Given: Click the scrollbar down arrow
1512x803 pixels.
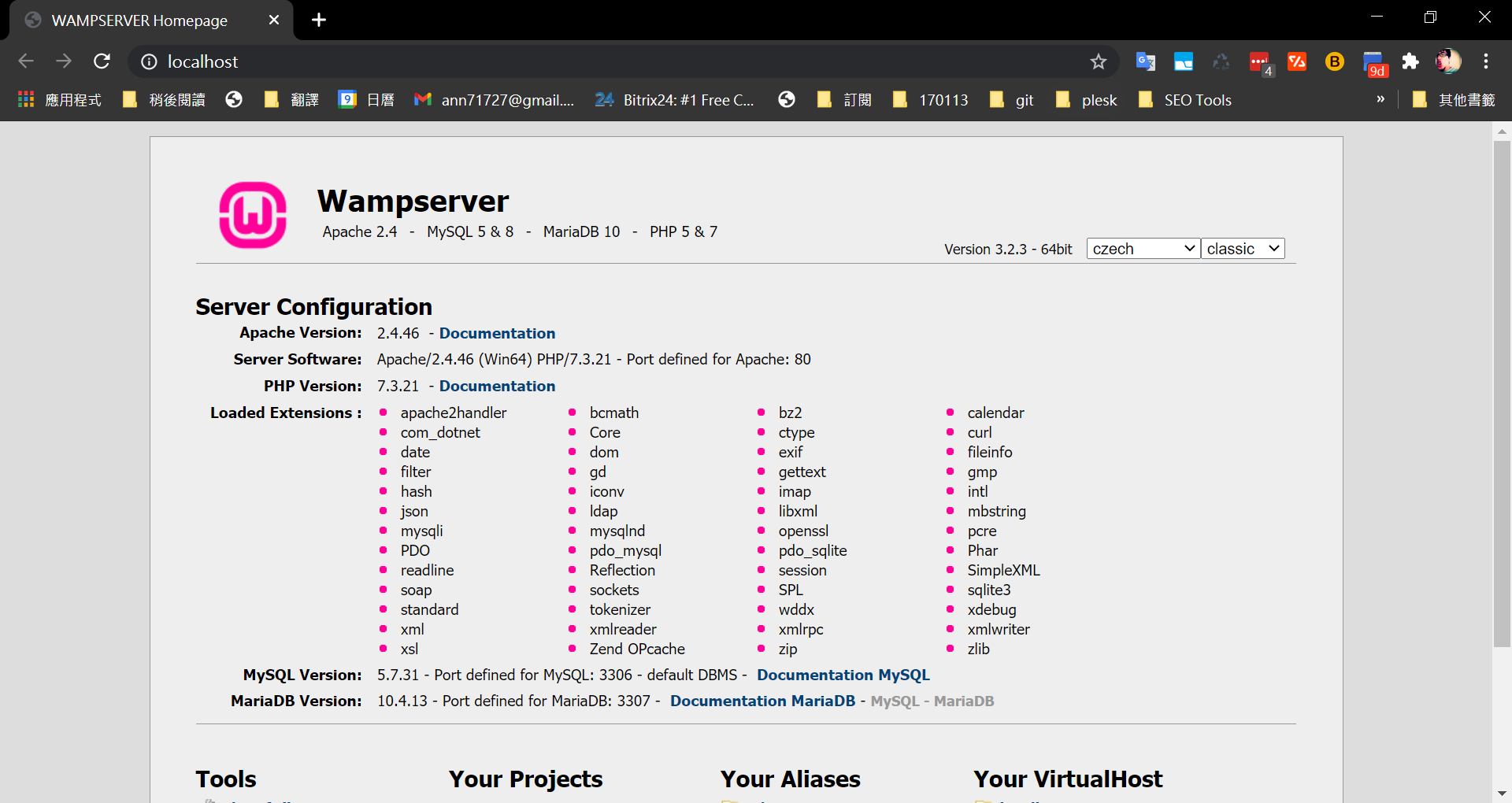Looking at the screenshot, I should tap(1502, 794).
